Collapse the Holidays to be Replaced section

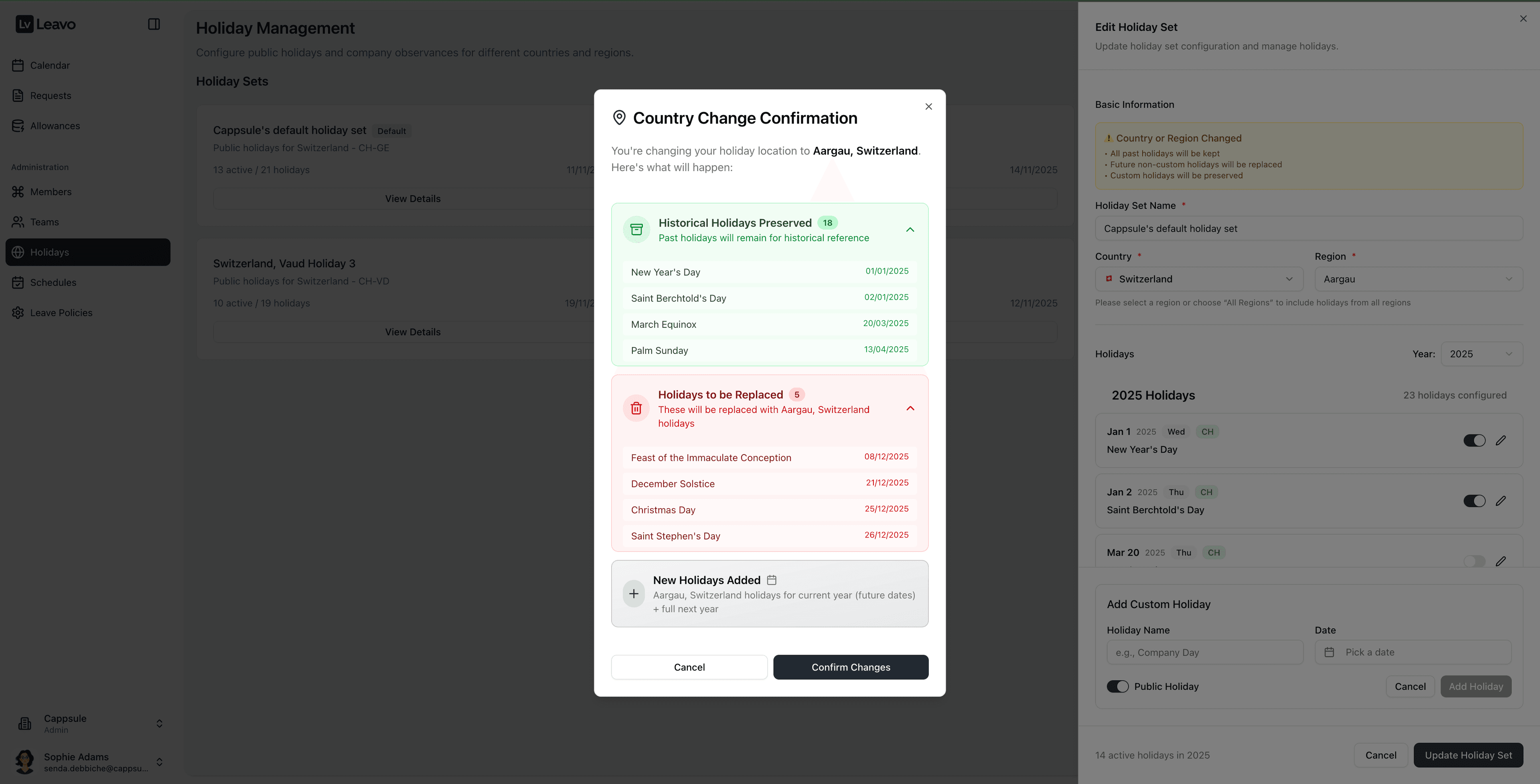(910, 408)
